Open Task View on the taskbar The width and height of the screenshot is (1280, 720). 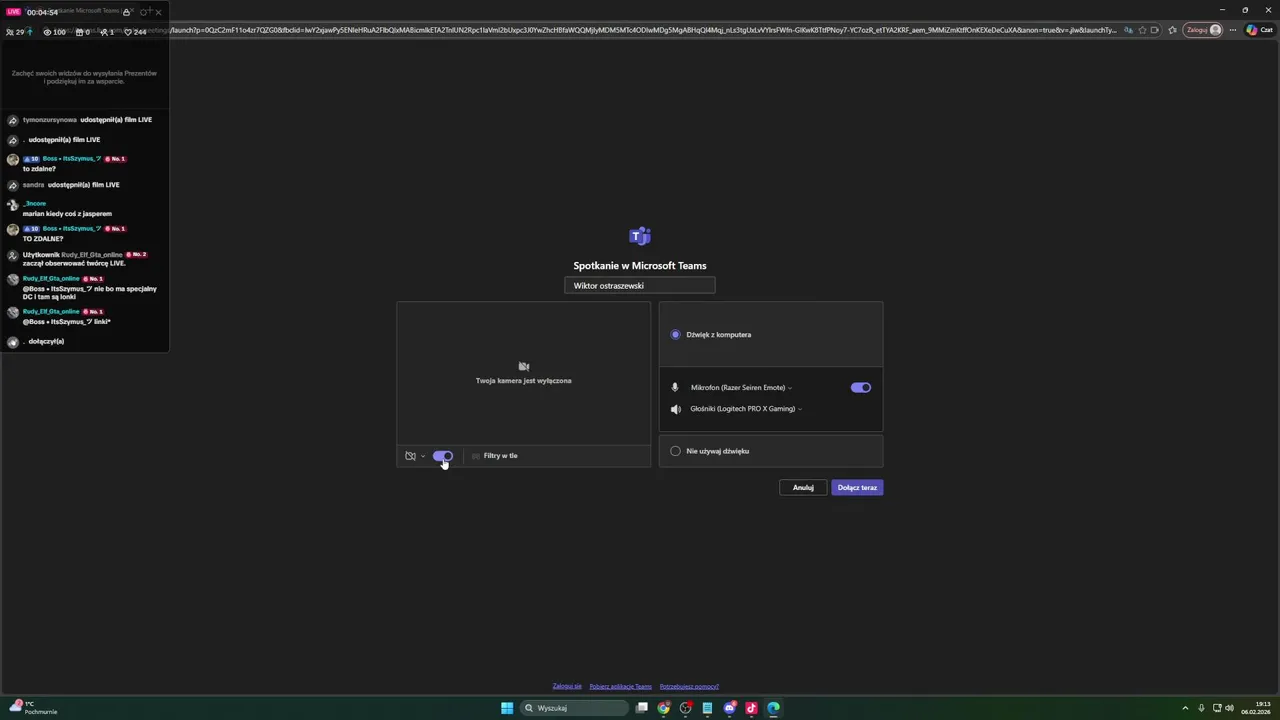coord(642,708)
